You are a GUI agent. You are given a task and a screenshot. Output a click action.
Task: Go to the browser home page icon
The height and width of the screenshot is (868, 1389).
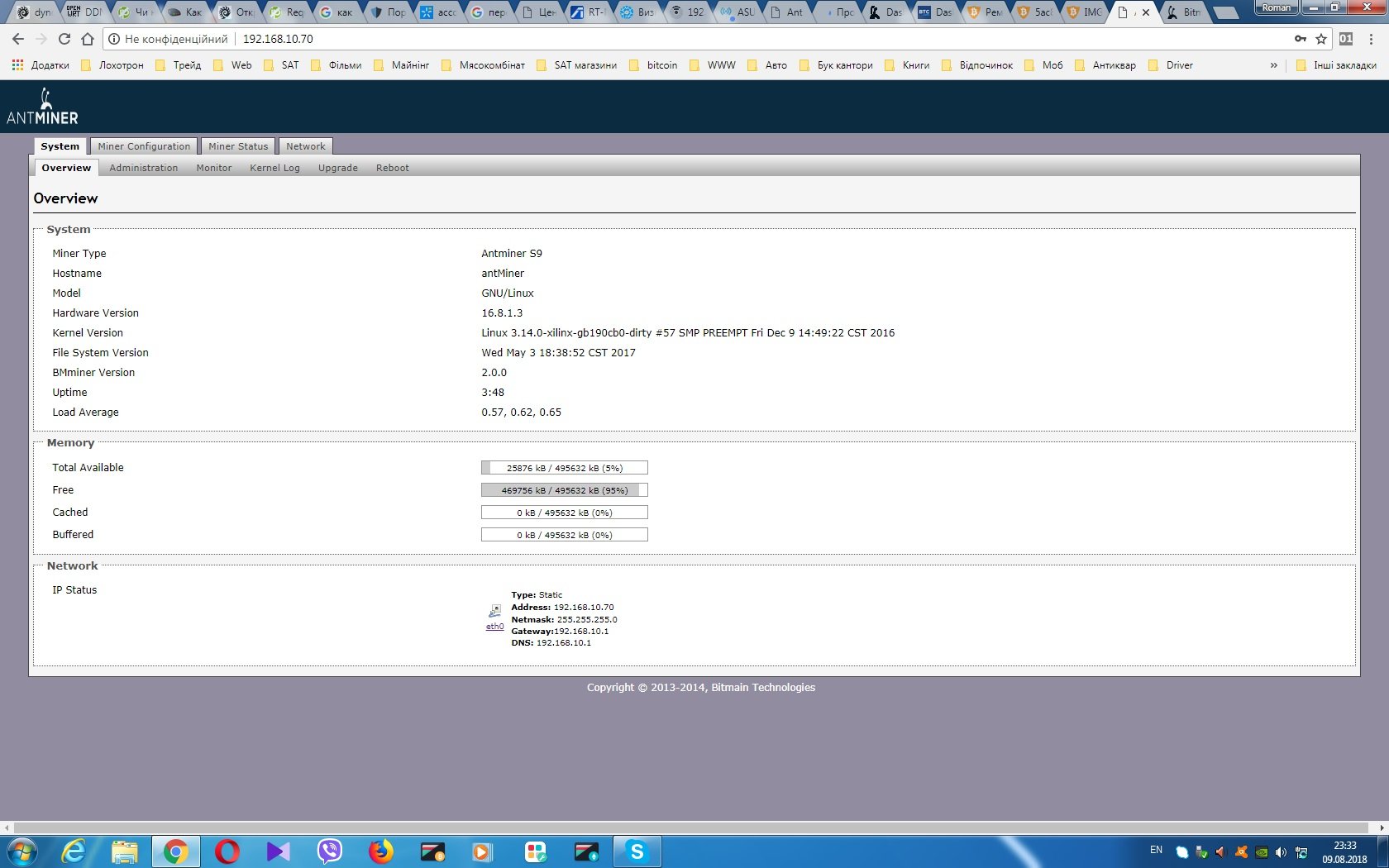point(88,39)
